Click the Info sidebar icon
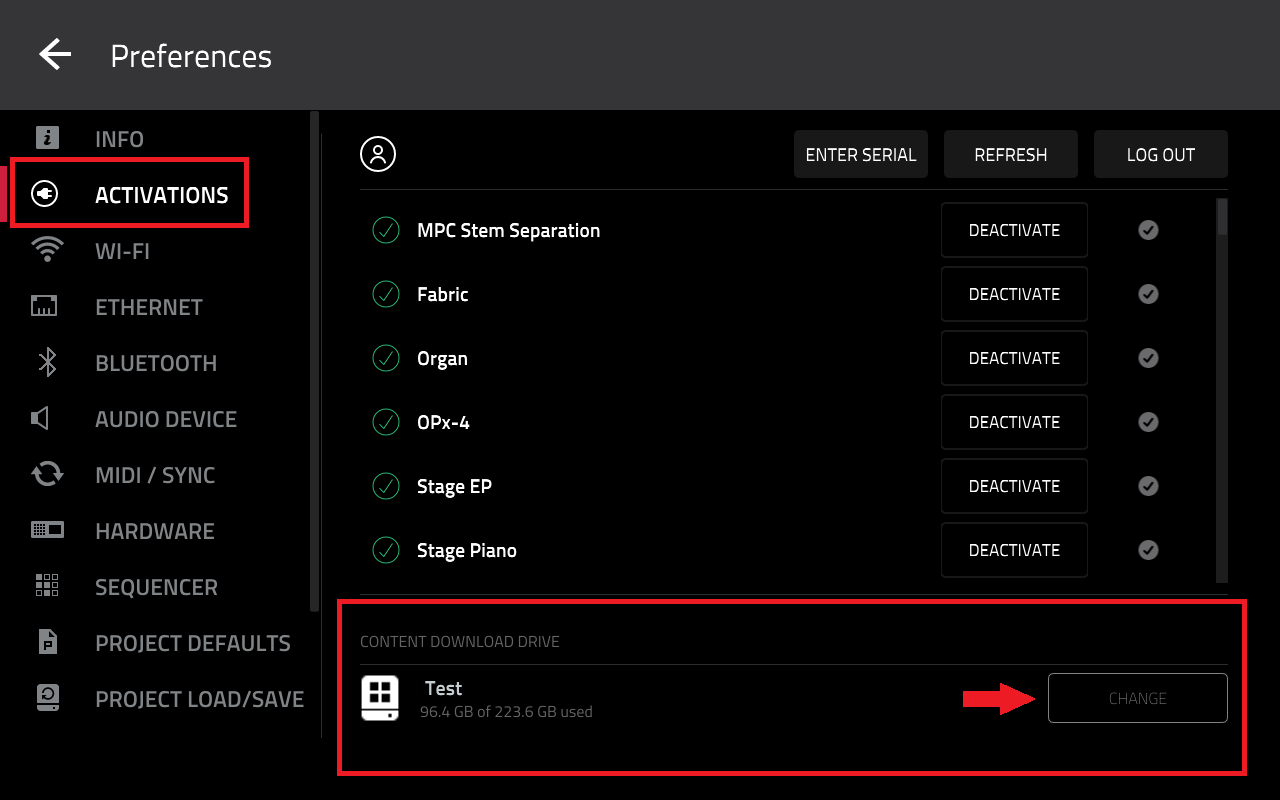This screenshot has height=800, width=1280. 47,138
